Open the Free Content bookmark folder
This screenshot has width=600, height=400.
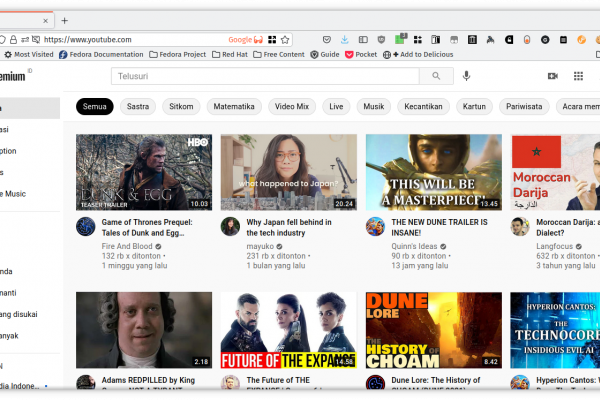[279, 54]
